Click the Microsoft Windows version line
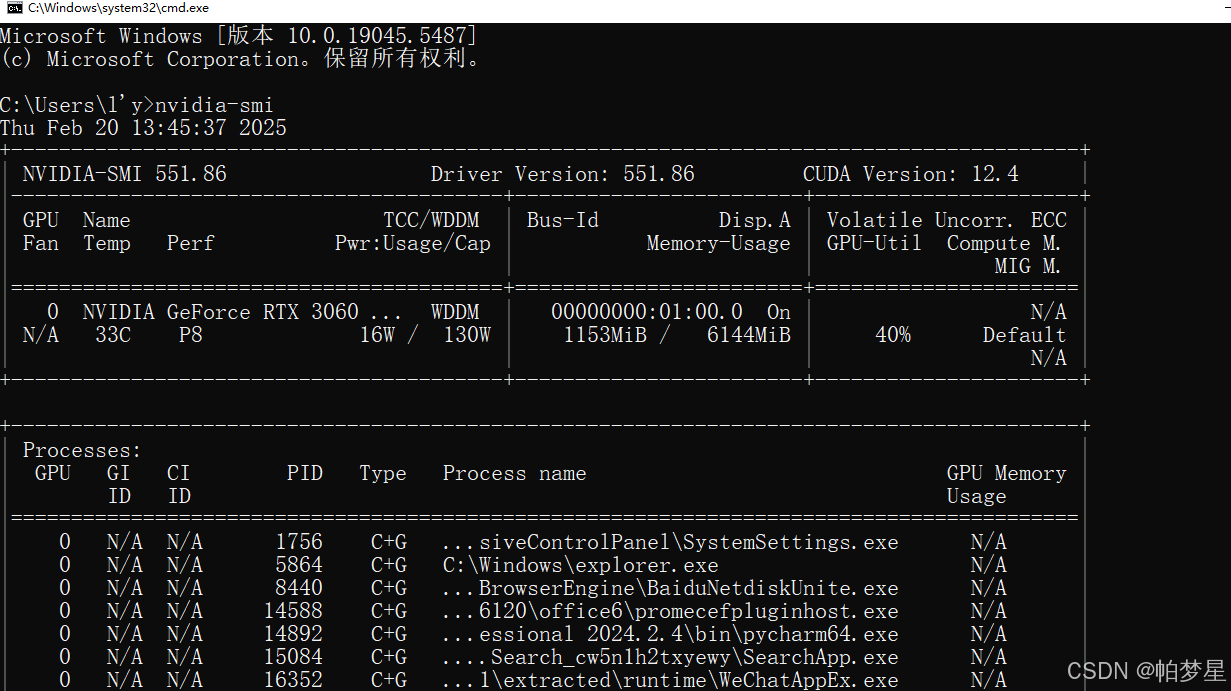The height and width of the screenshot is (691, 1231). click(x=238, y=35)
